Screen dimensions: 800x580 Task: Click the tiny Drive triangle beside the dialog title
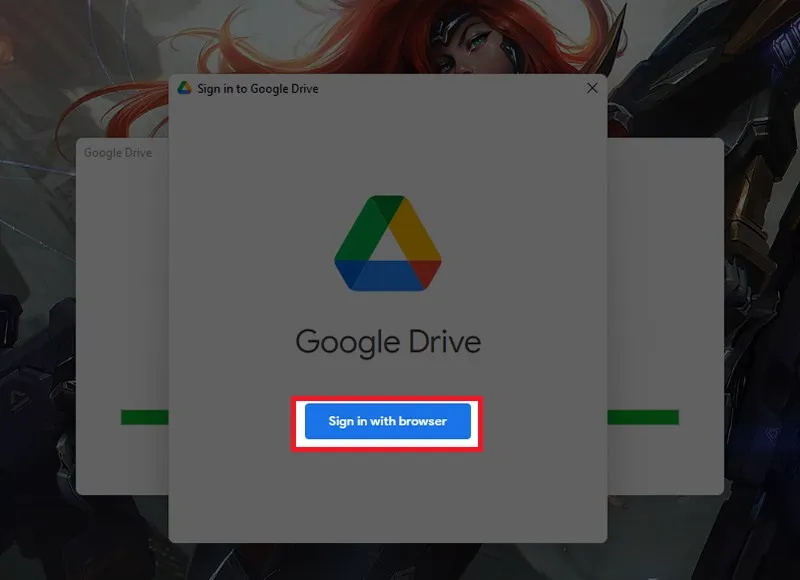pos(185,88)
